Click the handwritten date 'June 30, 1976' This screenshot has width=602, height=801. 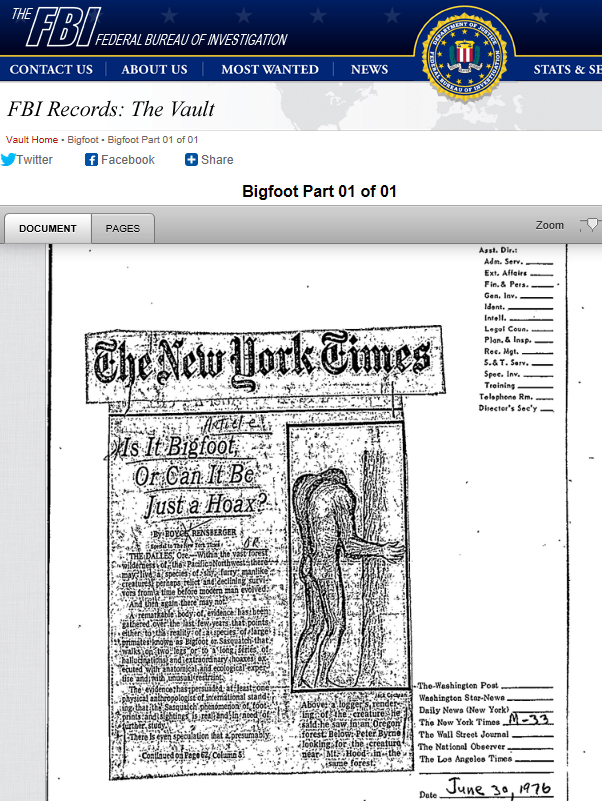pyautogui.click(x=499, y=788)
